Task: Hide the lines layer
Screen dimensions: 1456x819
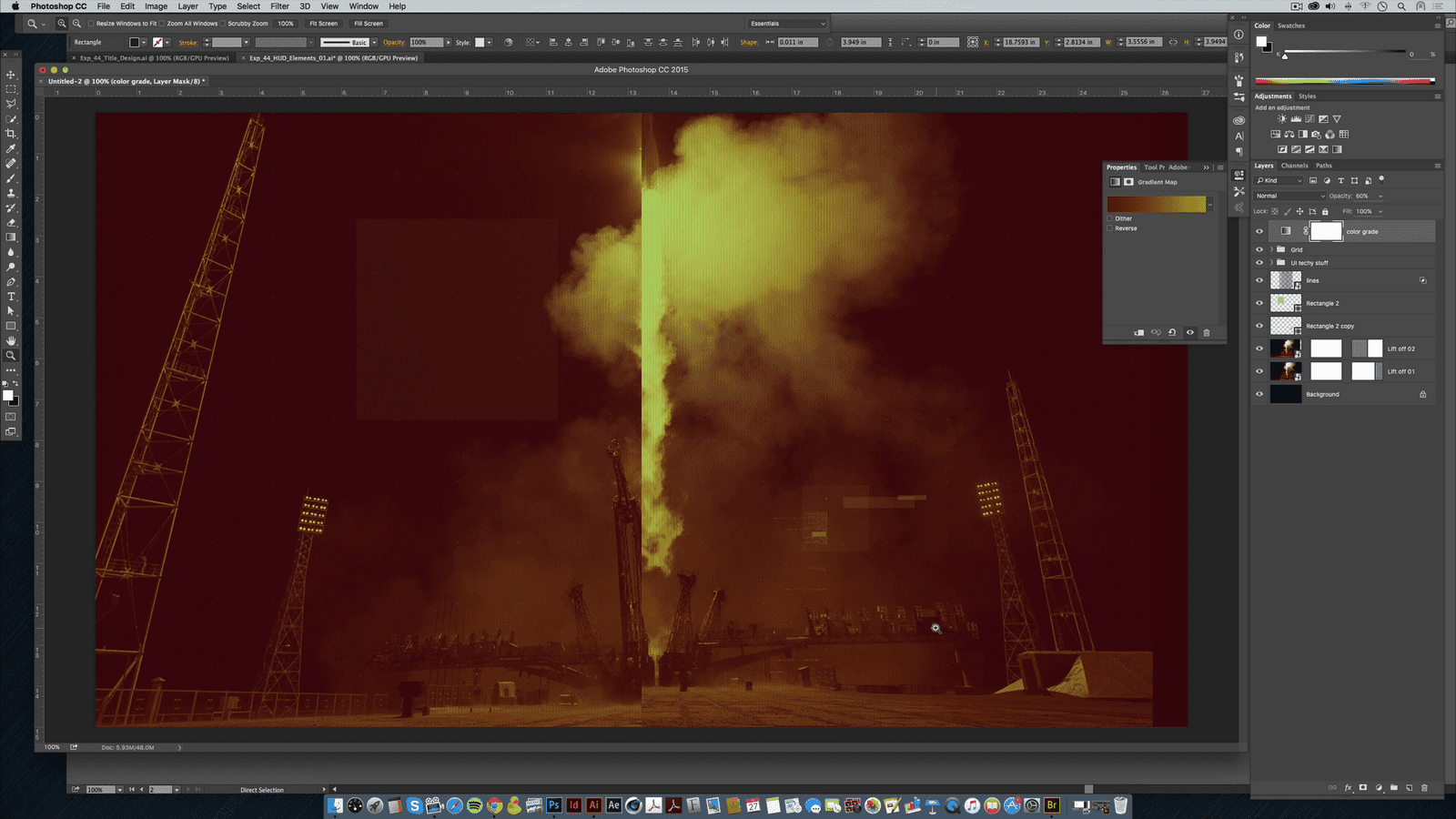Action: (x=1259, y=280)
